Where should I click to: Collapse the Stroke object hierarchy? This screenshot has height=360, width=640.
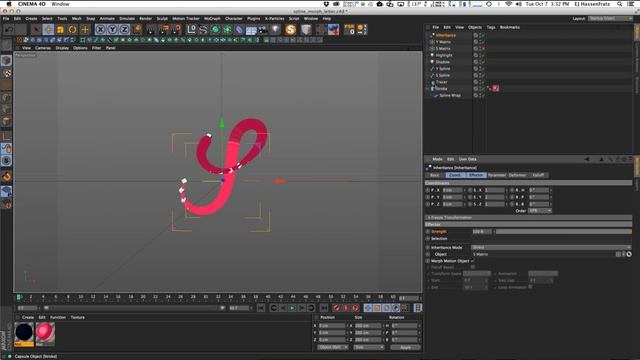[x=427, y=89]
